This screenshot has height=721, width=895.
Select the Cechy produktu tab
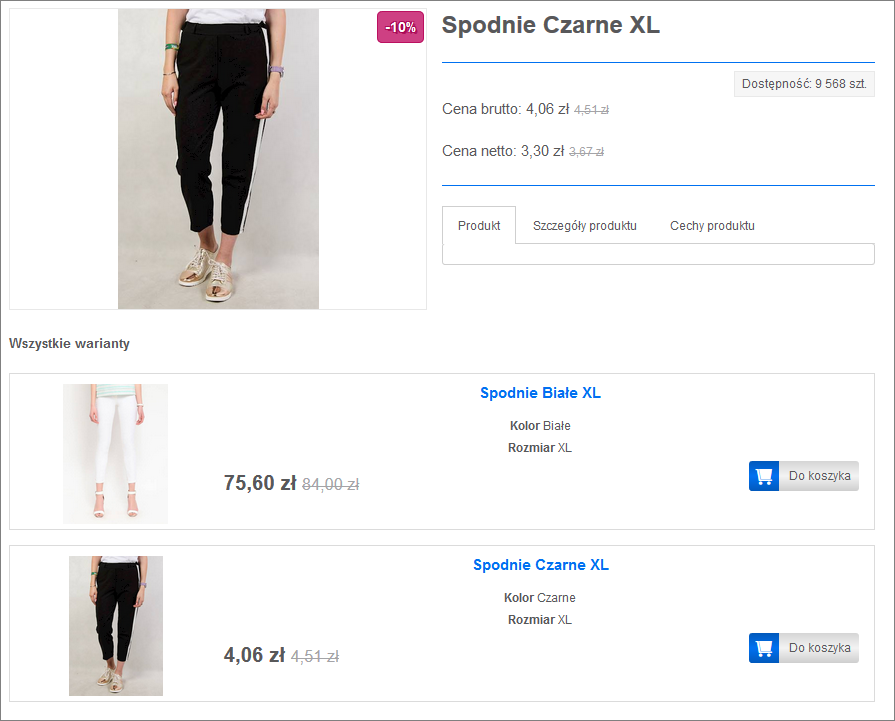[712, 226]
